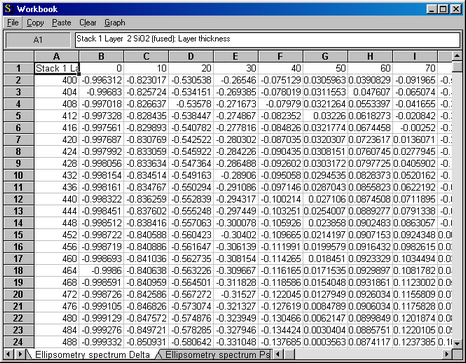The height and width of the screenshot is (363, 466).
Task: Click horizontal scrollbar left arrow
Action: coord(277,354)
